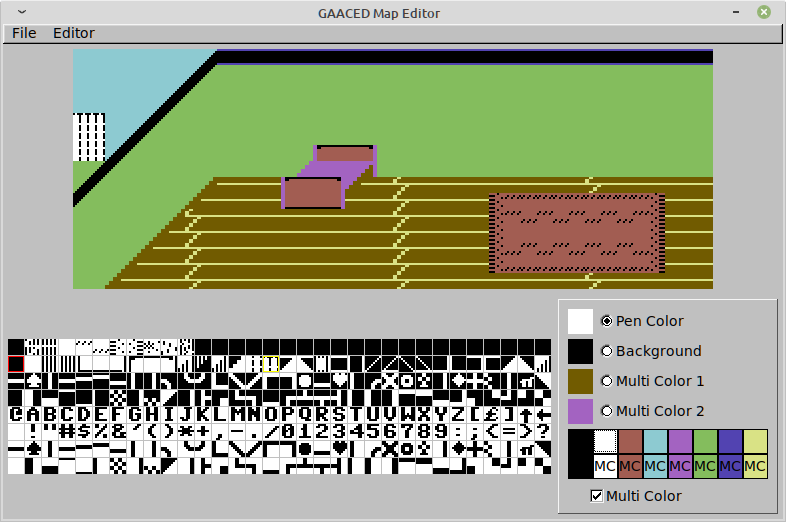Select the Pen Color radio button
Image resolution: width=786 pixels, height=522 pixels.
tap(607, 321)
